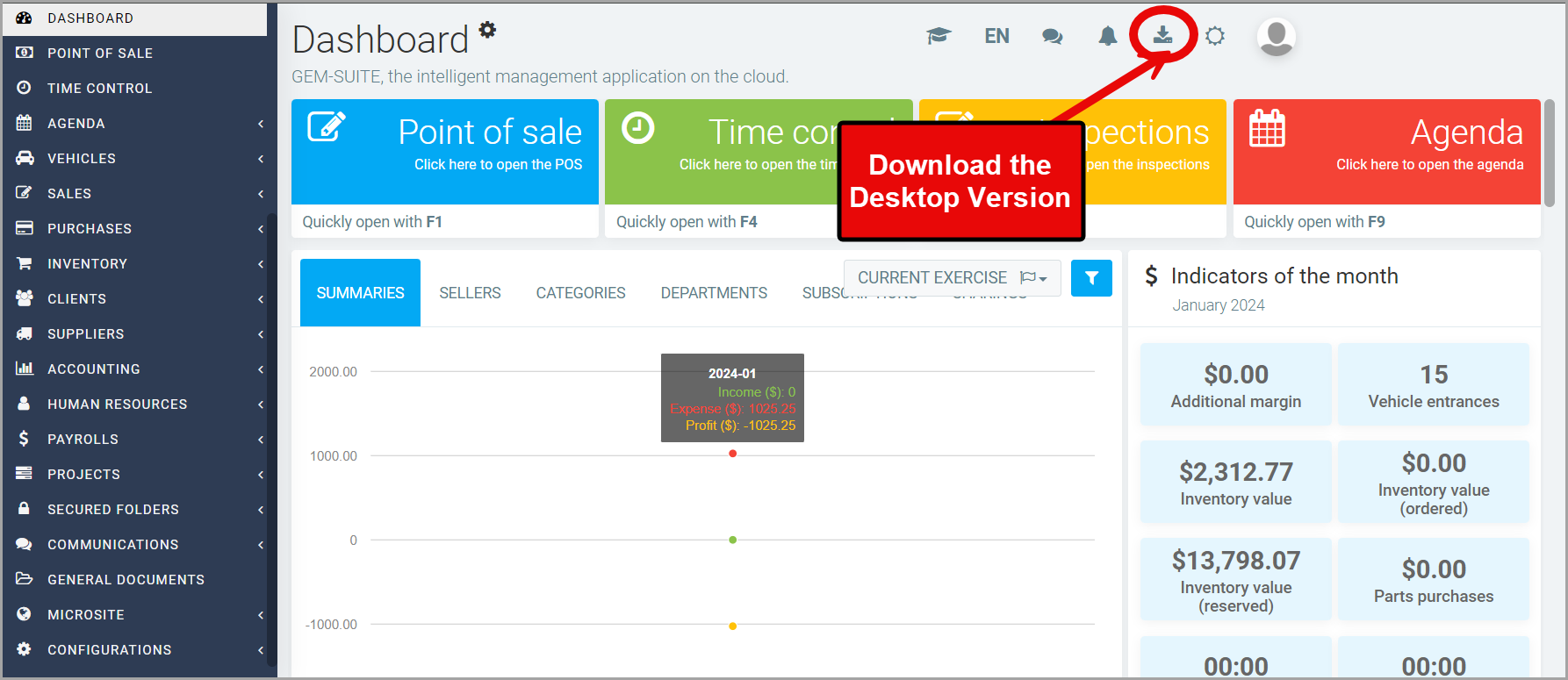The width and height of the screenshot is (1568, 680).
Task: Open the Current Exercise dropdown
Action: [x=952, y=278]
